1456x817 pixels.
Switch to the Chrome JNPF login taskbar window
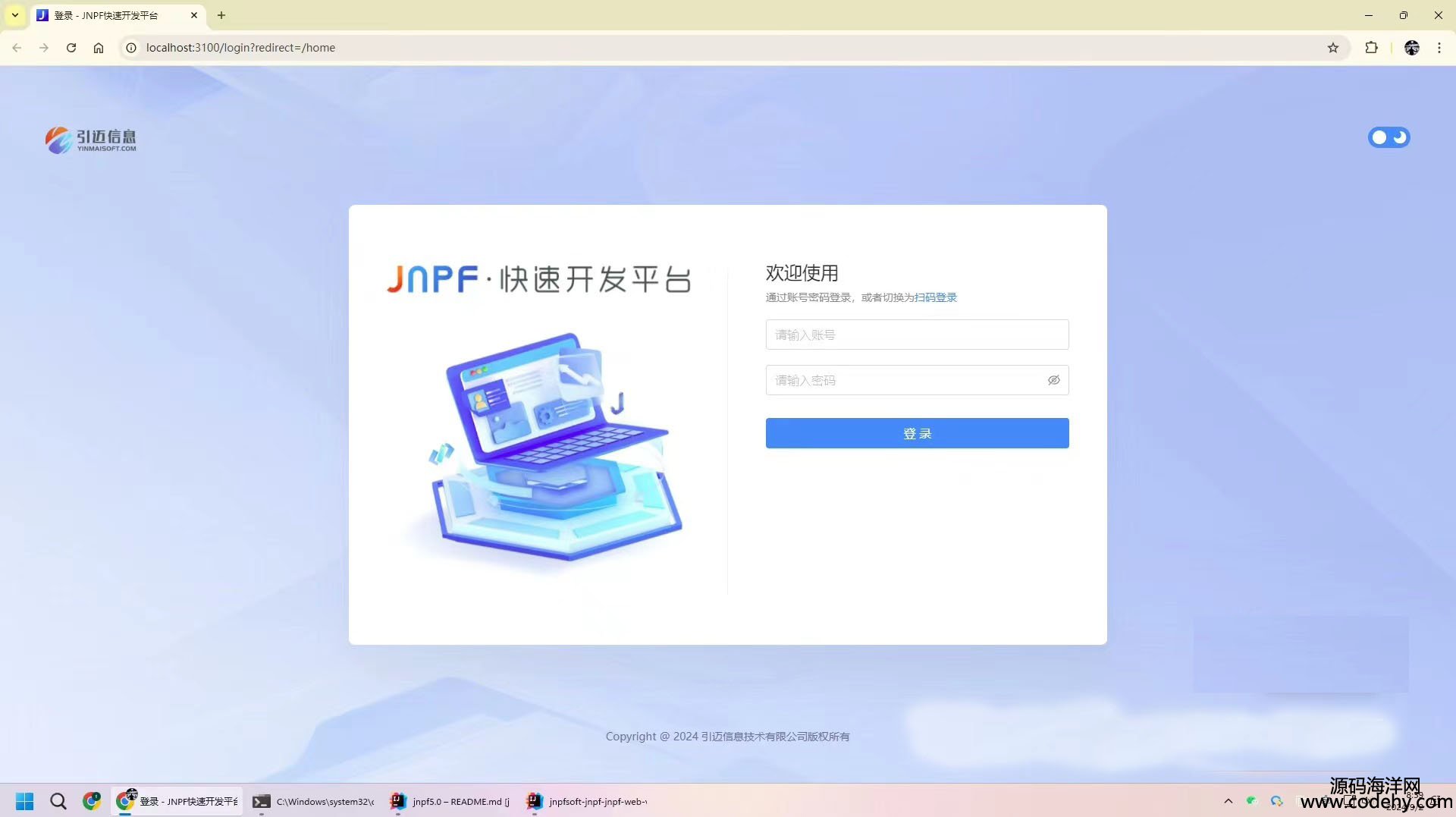point(177,801)
